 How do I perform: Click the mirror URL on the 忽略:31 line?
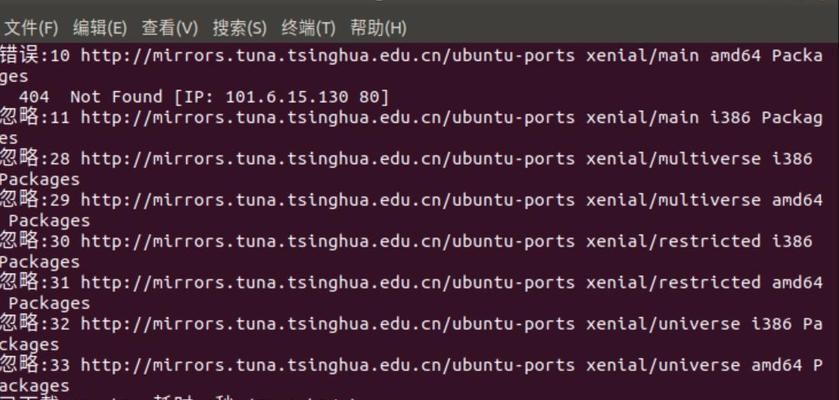click(x=327, y=282)
